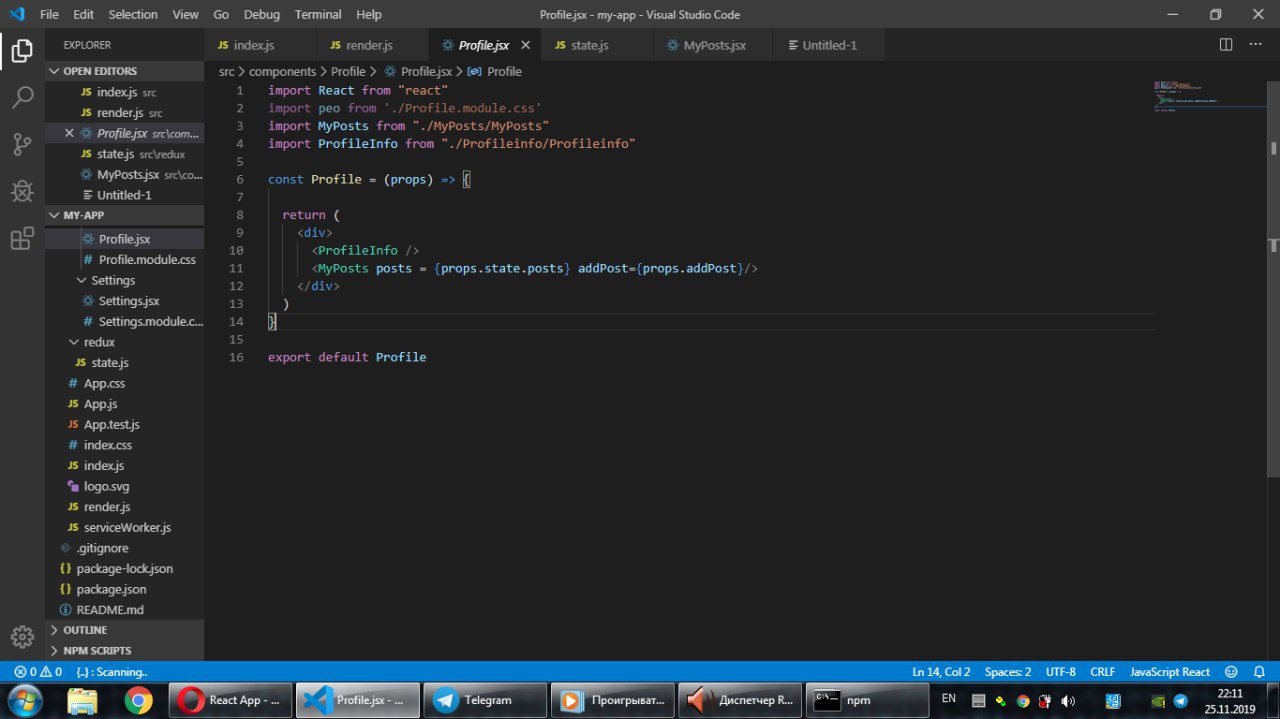Open the editor More Actions ellipsis
Screen dimensions: 1280x719
[1256, 45]
